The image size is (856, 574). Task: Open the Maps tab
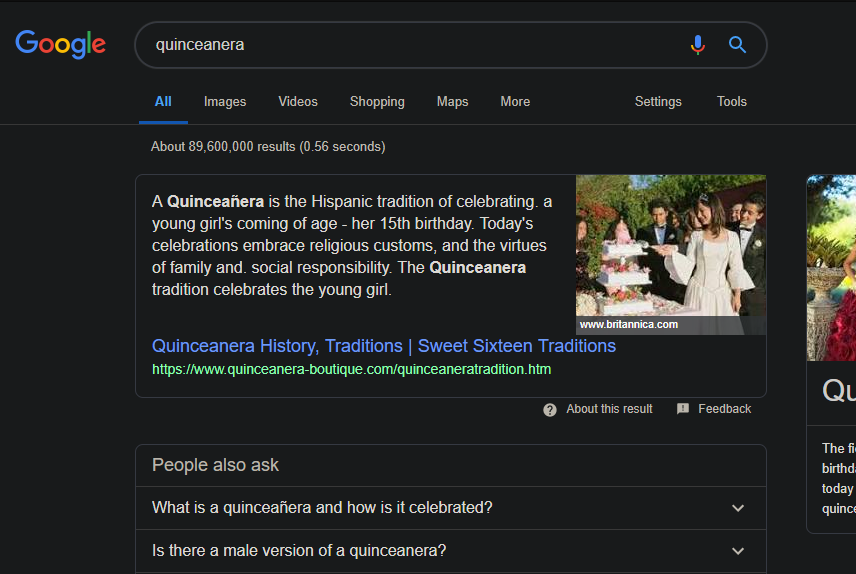453,102
